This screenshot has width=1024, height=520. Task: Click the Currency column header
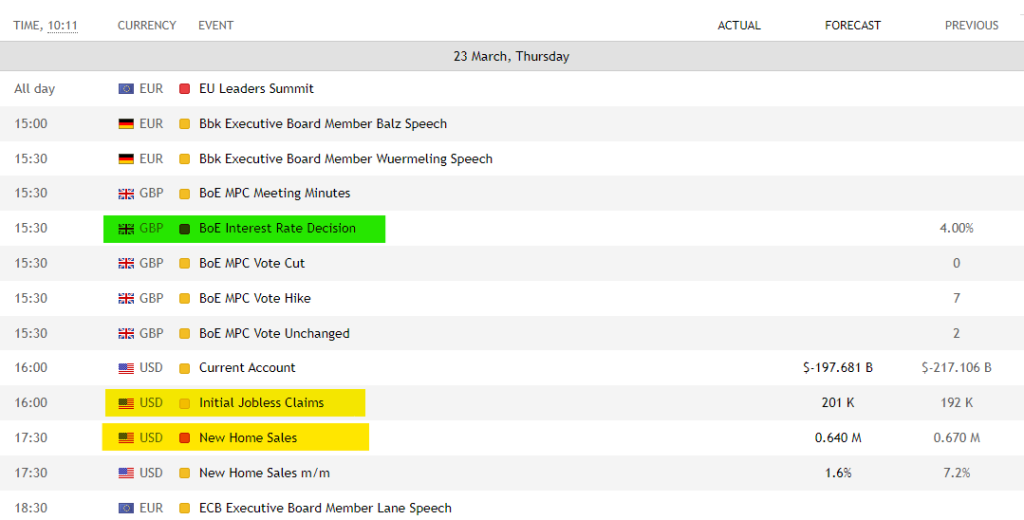pos(146,25)
